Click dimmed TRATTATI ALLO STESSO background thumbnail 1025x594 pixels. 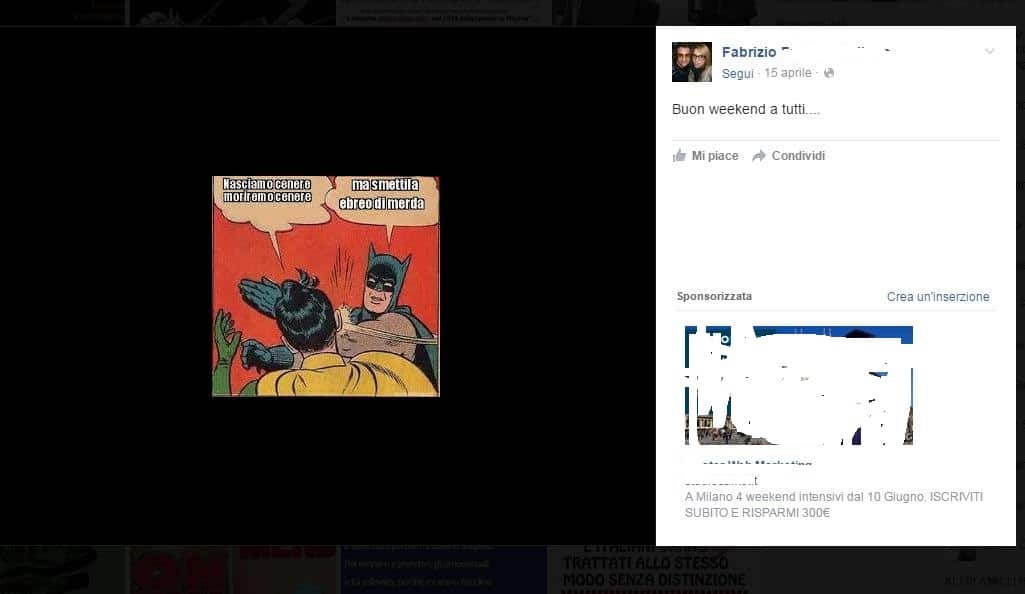coord(653,571)
